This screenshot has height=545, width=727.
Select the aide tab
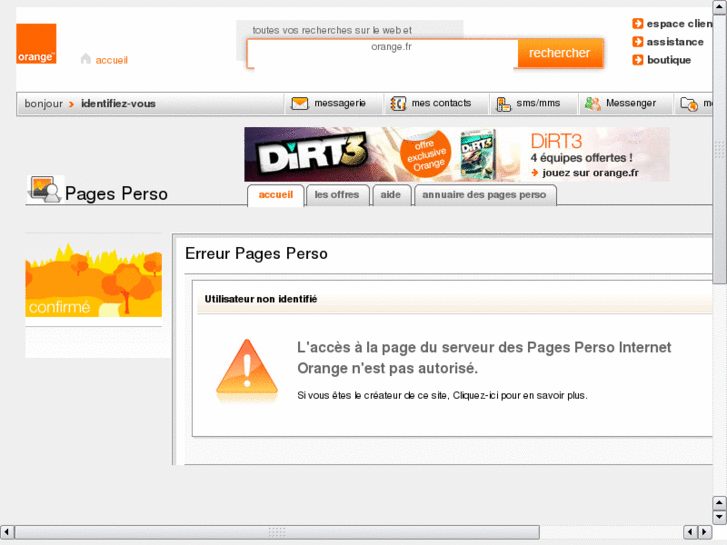[391, 195]
